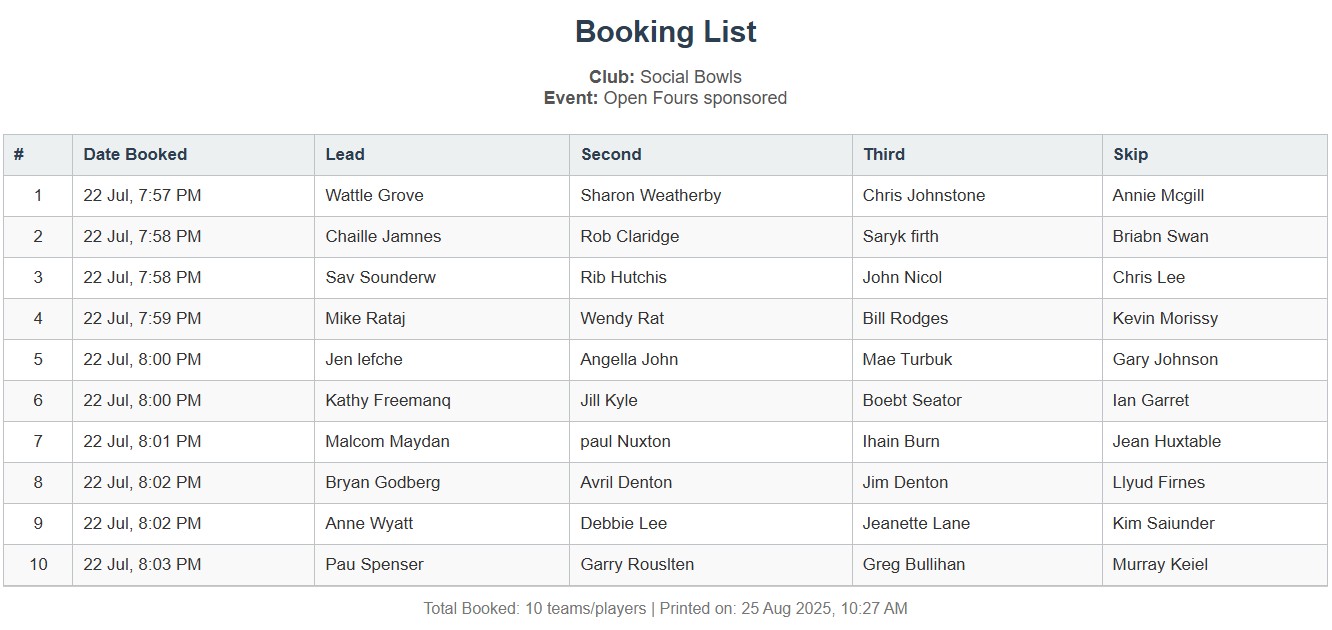The width and height of the screenshot is (1332, 630).
Task: Click the Second column header
Action: [x=611, y=154]
